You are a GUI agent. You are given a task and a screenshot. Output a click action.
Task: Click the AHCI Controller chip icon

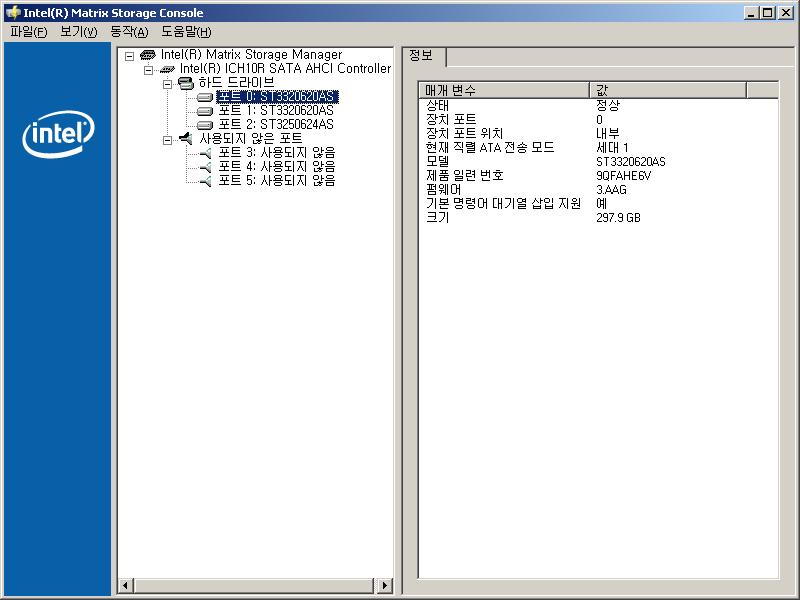[167, 69]
